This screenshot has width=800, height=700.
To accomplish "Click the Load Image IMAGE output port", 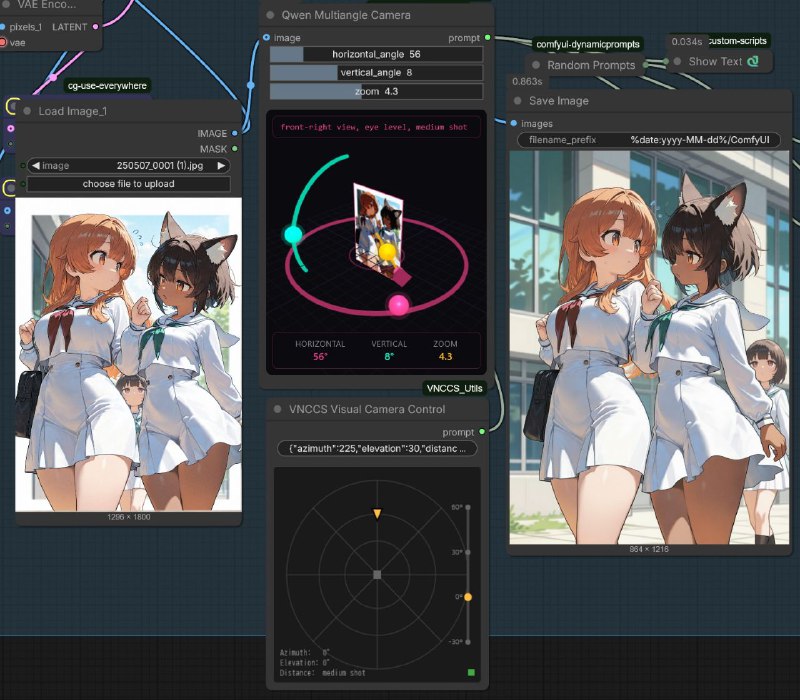I will pos(235,133).
